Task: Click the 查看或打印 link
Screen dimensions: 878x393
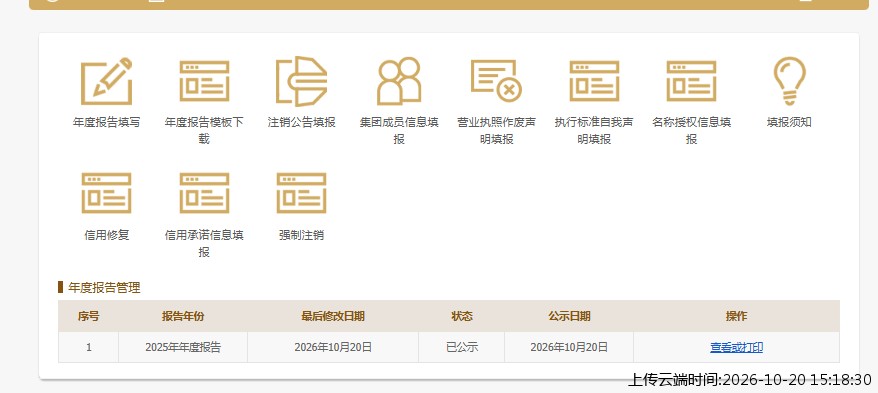Action: click(x=736, y=347)
